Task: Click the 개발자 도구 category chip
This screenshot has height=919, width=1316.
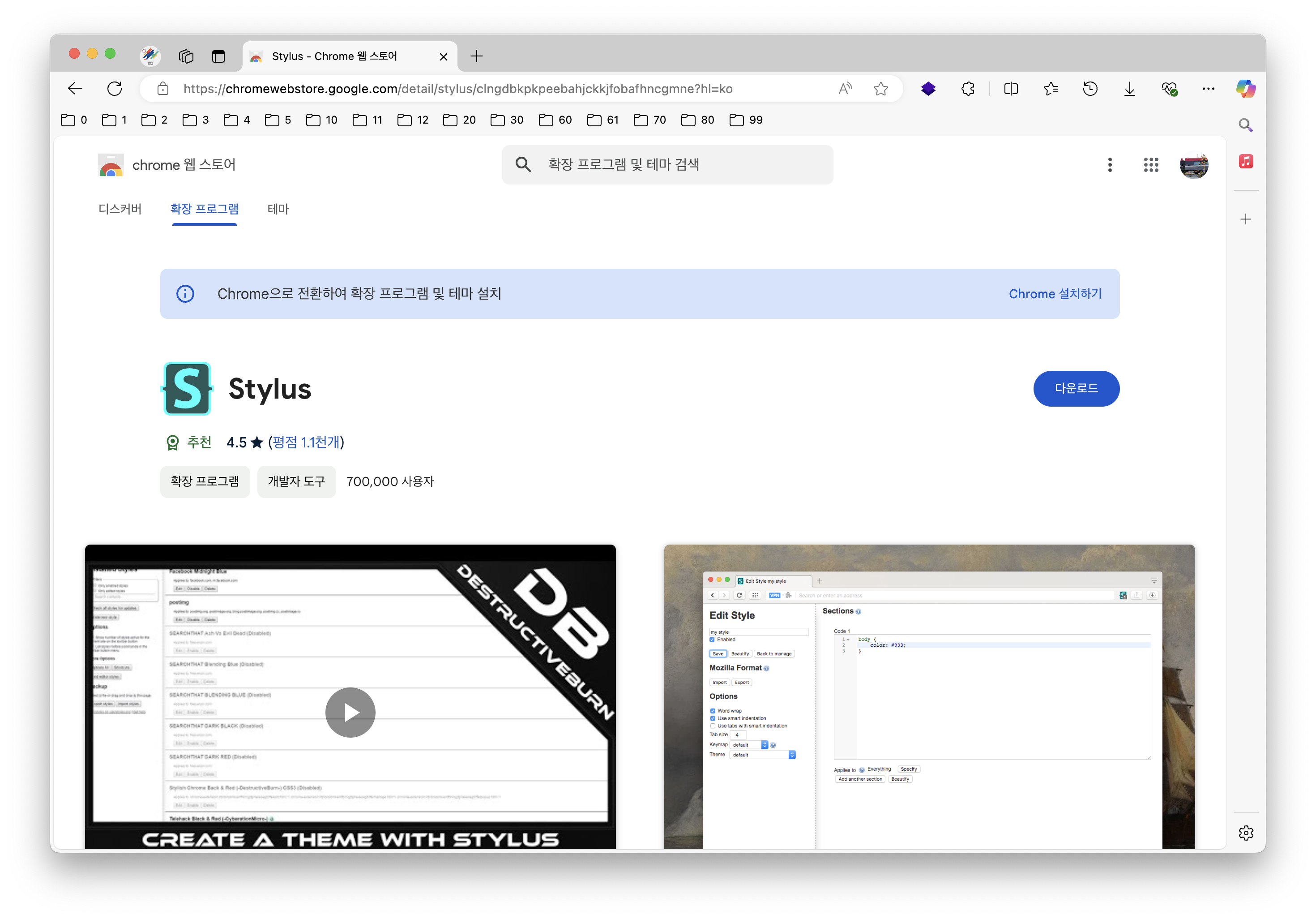Action: [296, 481]
